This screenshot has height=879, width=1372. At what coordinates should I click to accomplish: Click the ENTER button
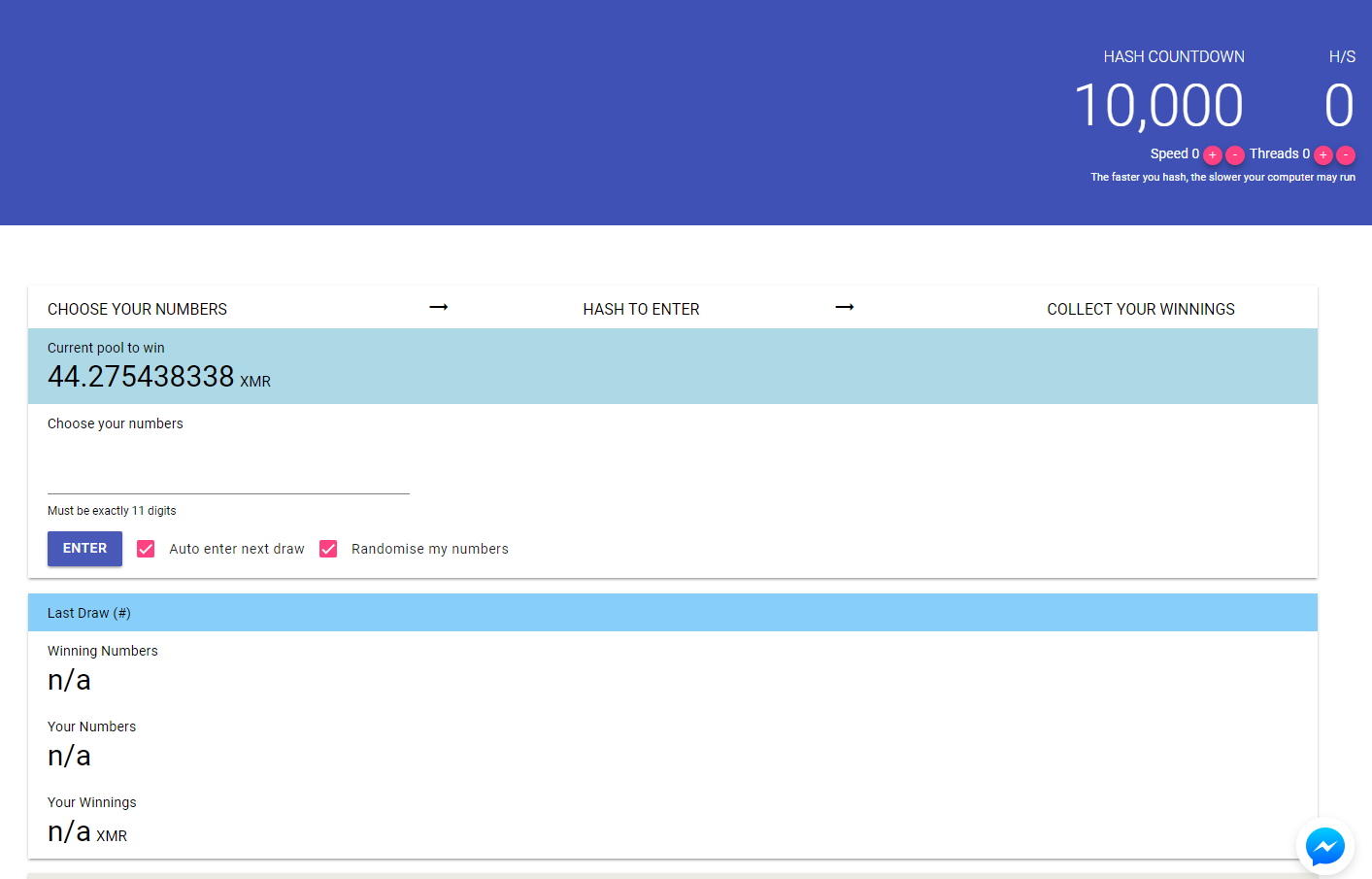(84, 549)
